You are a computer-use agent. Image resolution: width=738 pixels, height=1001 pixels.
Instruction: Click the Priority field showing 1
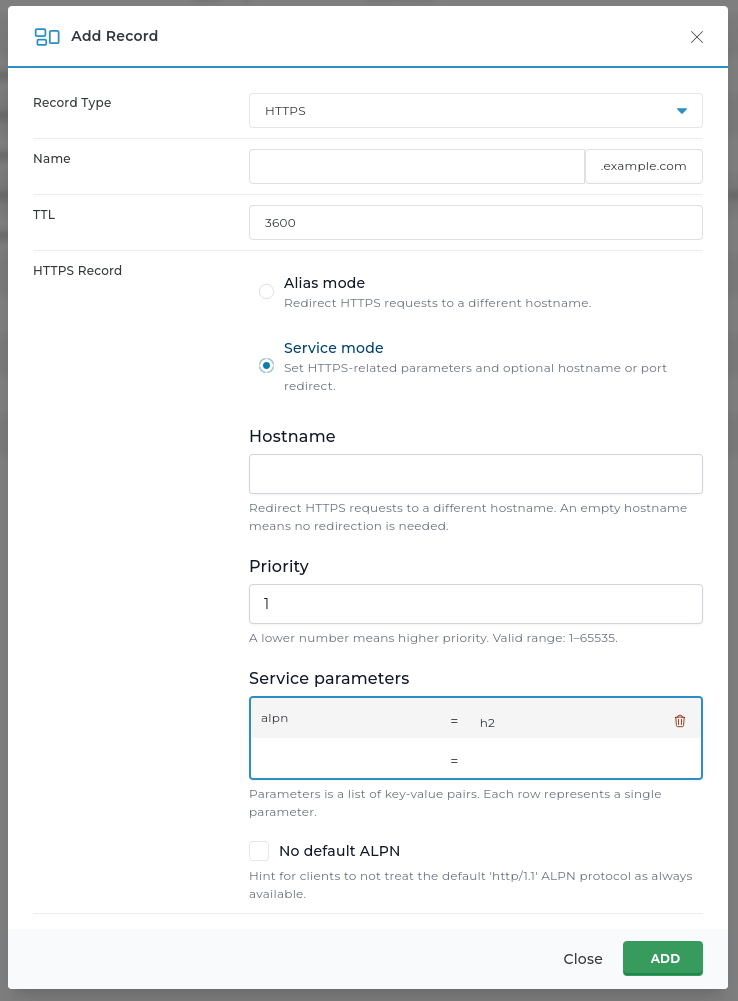[x=475, y=604]
